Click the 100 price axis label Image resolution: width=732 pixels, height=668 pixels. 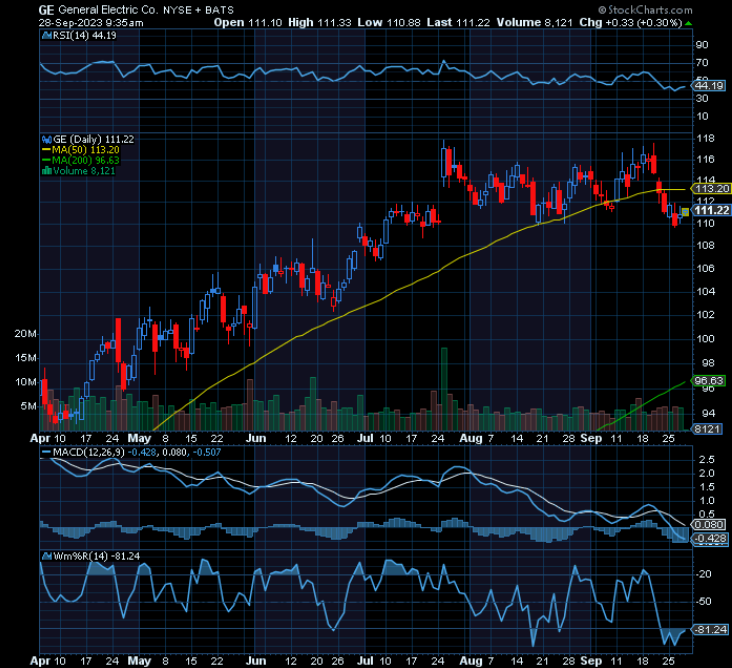706,338
